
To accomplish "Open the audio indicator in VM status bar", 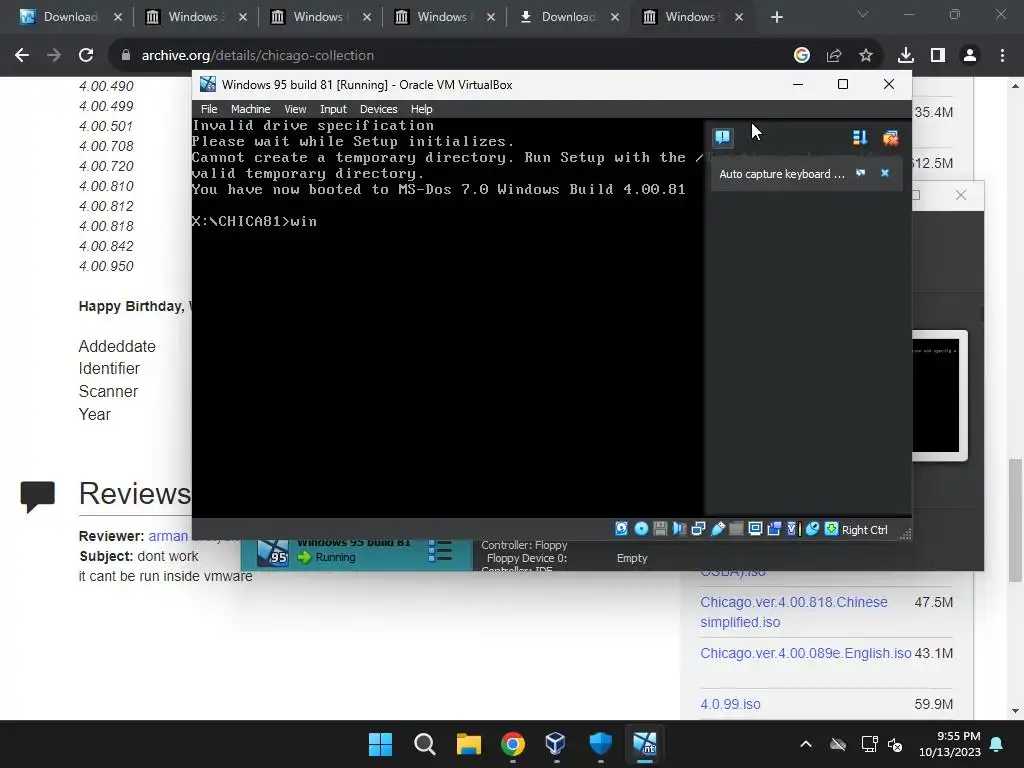I will coord(679,529).
